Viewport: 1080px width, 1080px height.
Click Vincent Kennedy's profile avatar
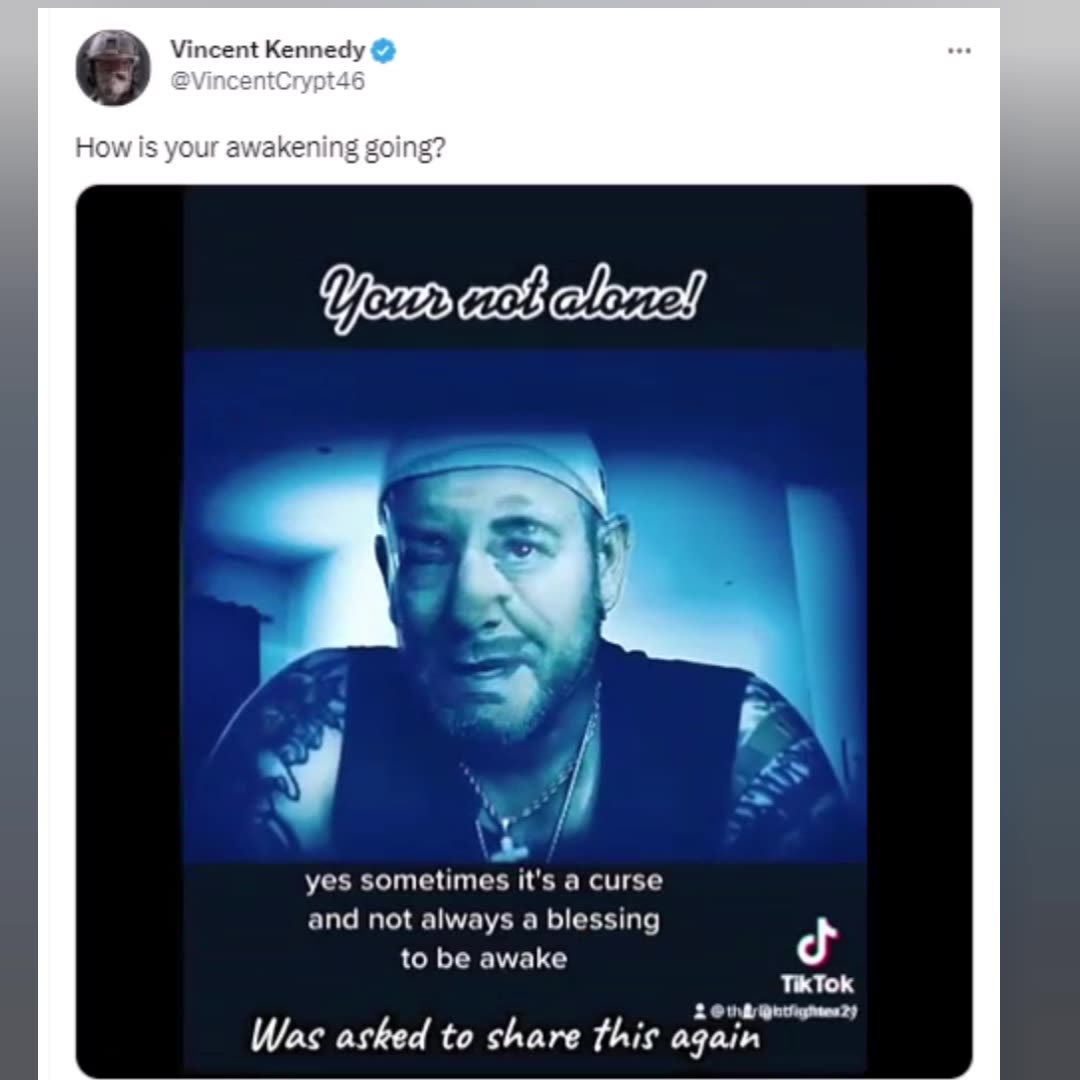tap(113, 67)
